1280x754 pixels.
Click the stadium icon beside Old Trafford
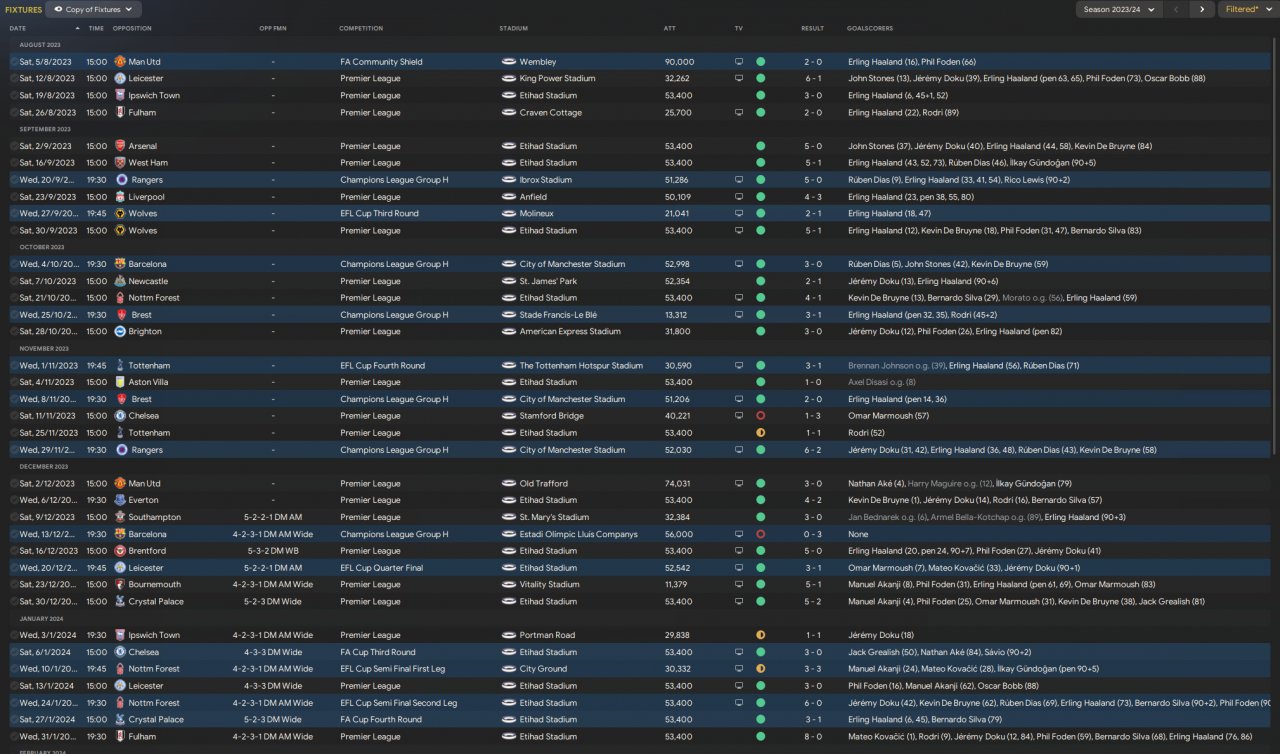click(508, 483)
